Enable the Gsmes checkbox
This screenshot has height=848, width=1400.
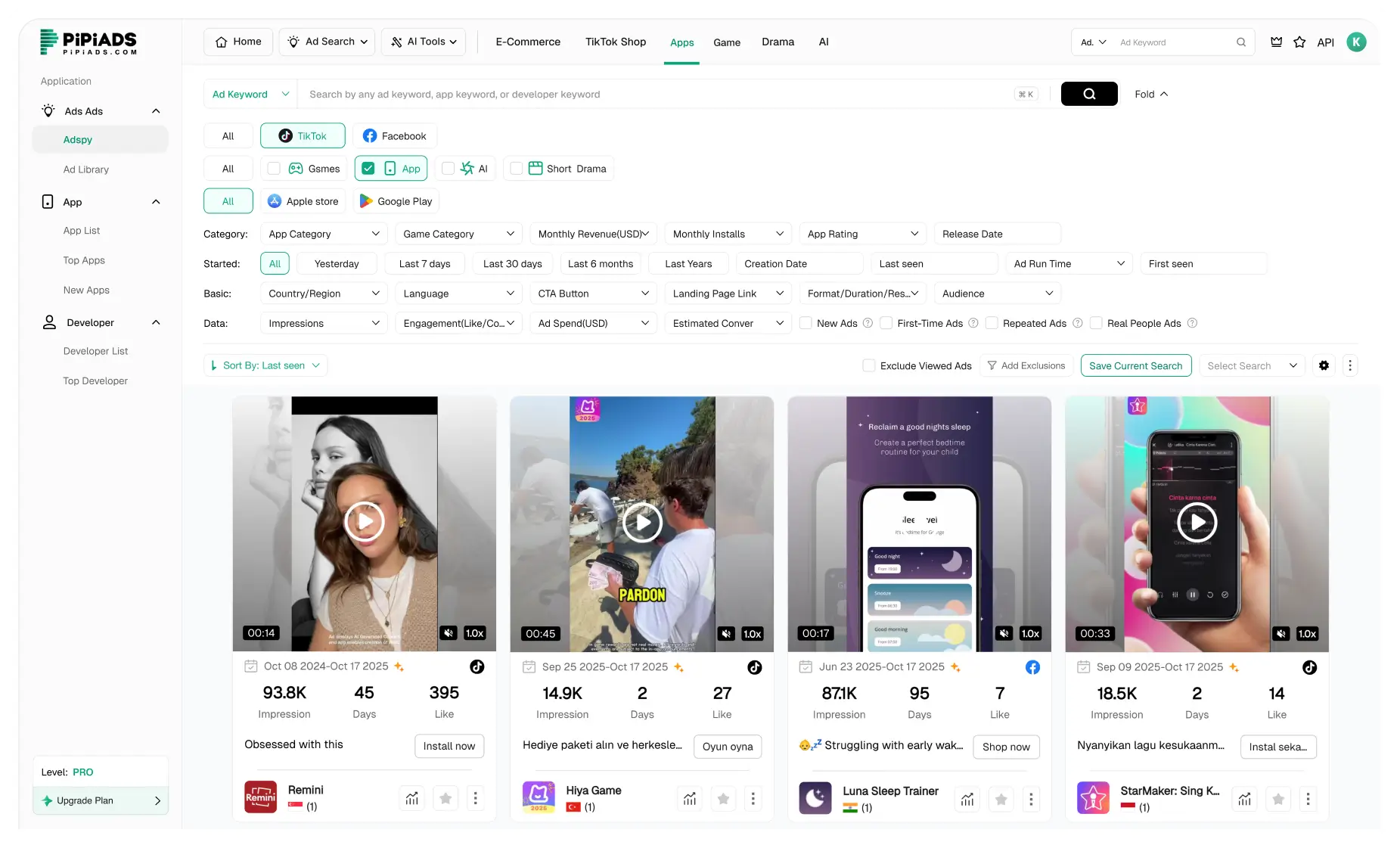click(274, 168)
